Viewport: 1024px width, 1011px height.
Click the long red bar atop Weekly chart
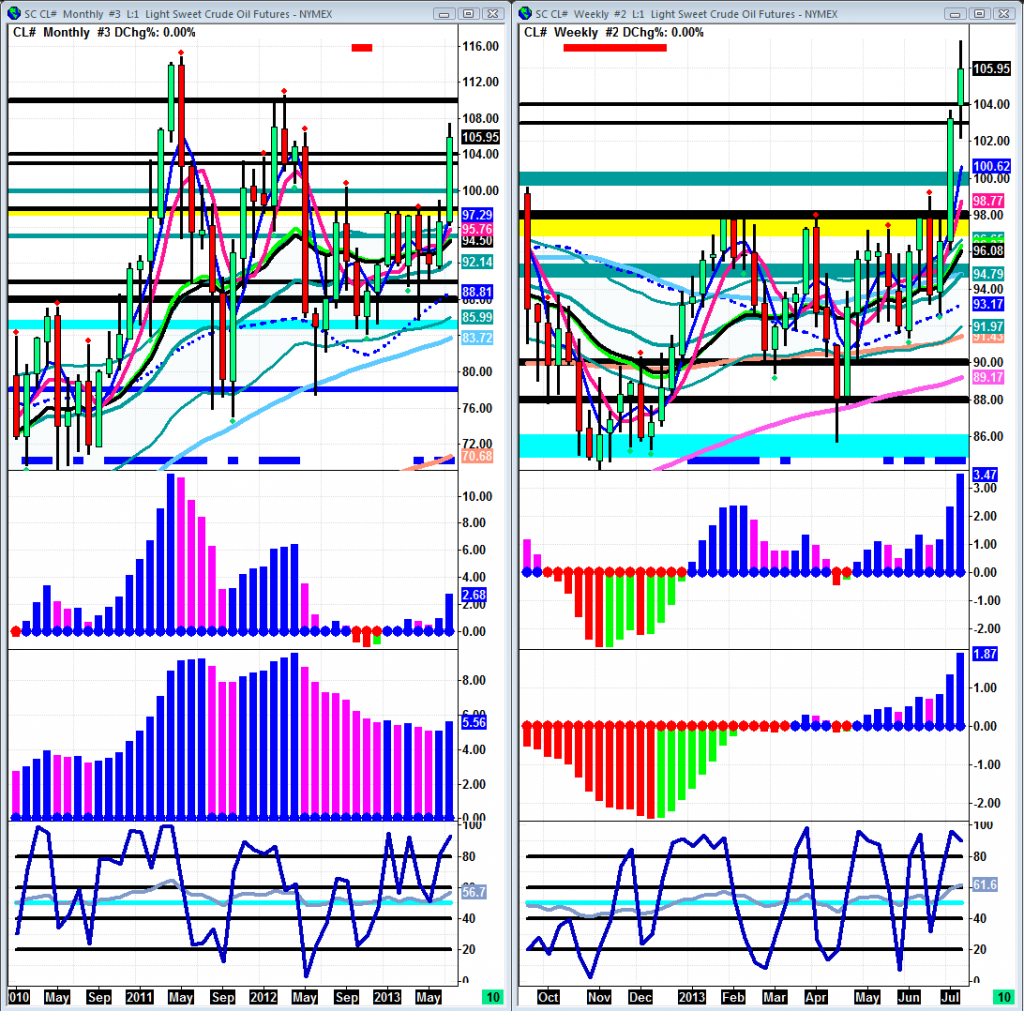click(x=614, y=47)
